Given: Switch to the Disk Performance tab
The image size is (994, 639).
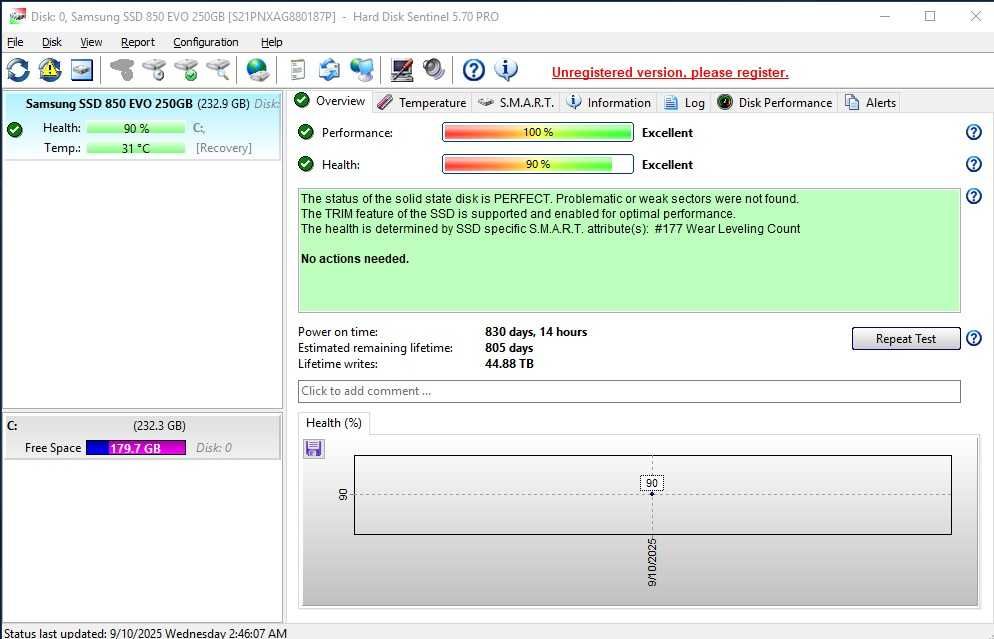Looking at the screenshot, I should pos(775,103).
